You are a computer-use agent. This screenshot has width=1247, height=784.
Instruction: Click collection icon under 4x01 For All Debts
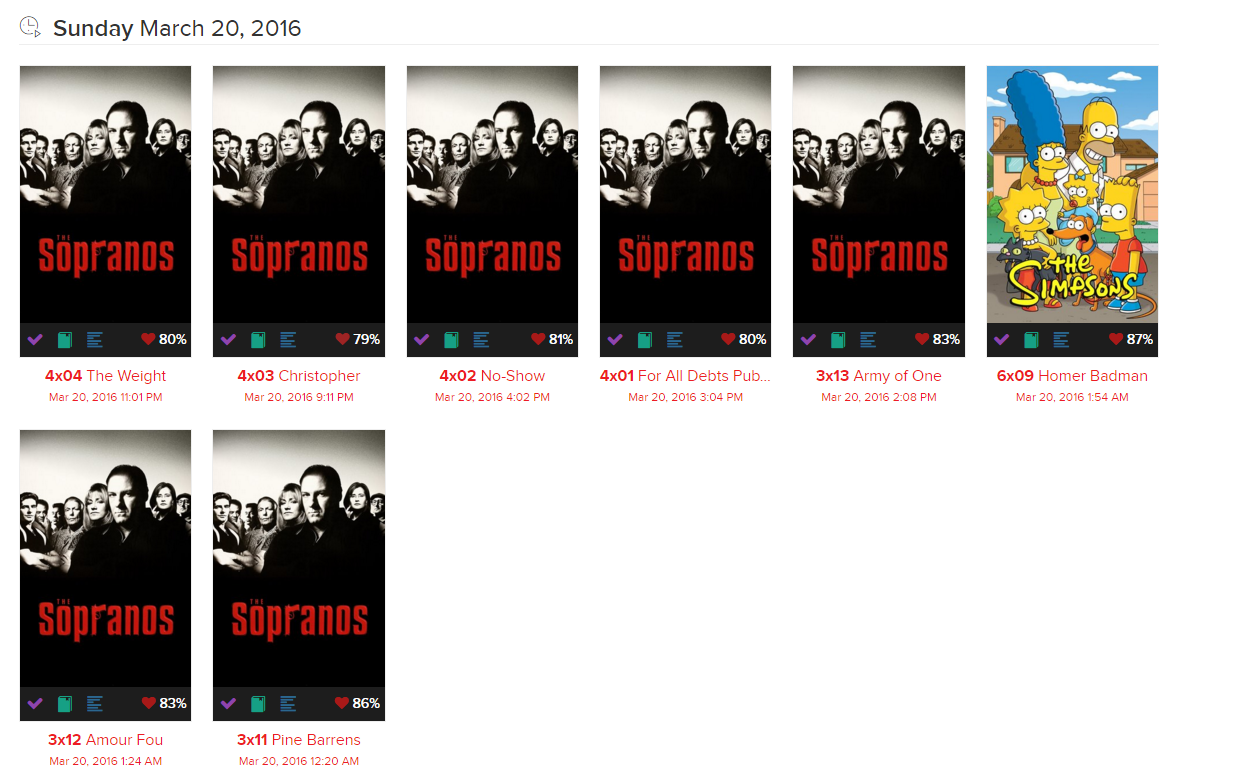pos(645,340)
